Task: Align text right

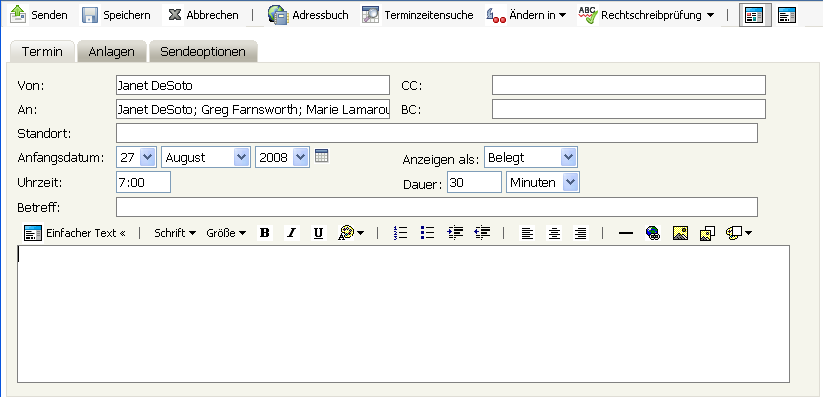Action: pos(581,233)
